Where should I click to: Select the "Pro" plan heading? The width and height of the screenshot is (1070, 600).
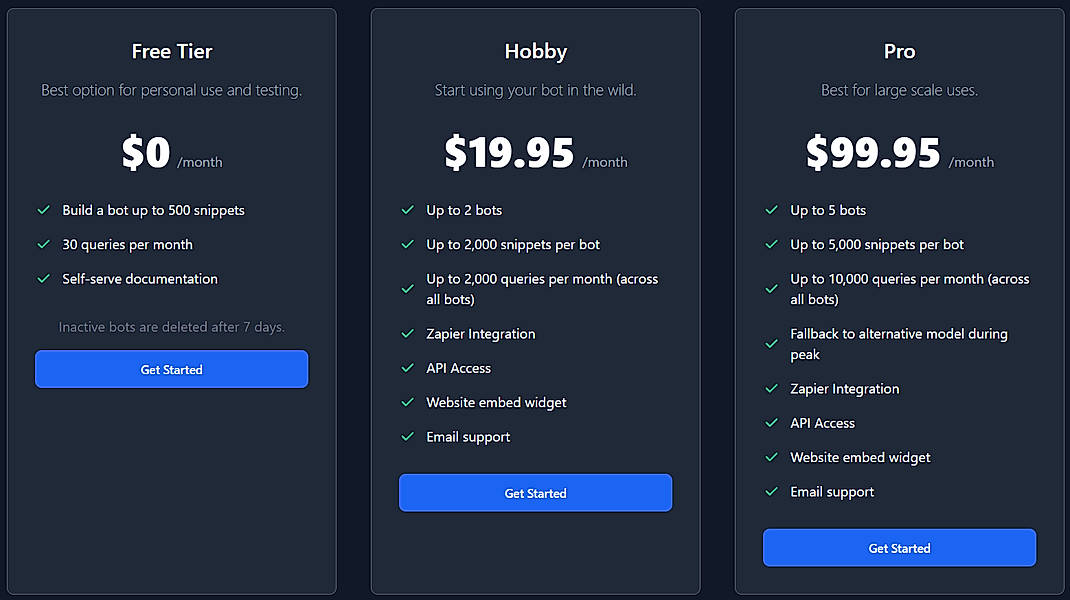[x=899, y=51]
